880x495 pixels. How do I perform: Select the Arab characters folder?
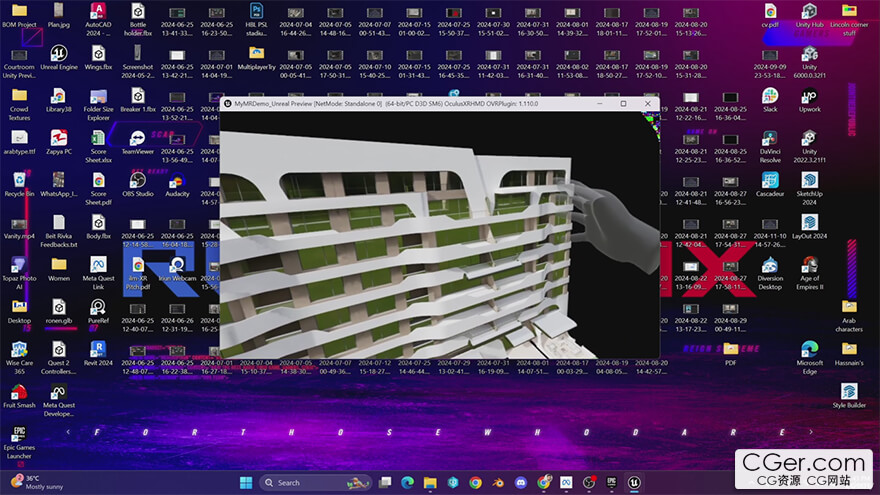pos(849,308)
